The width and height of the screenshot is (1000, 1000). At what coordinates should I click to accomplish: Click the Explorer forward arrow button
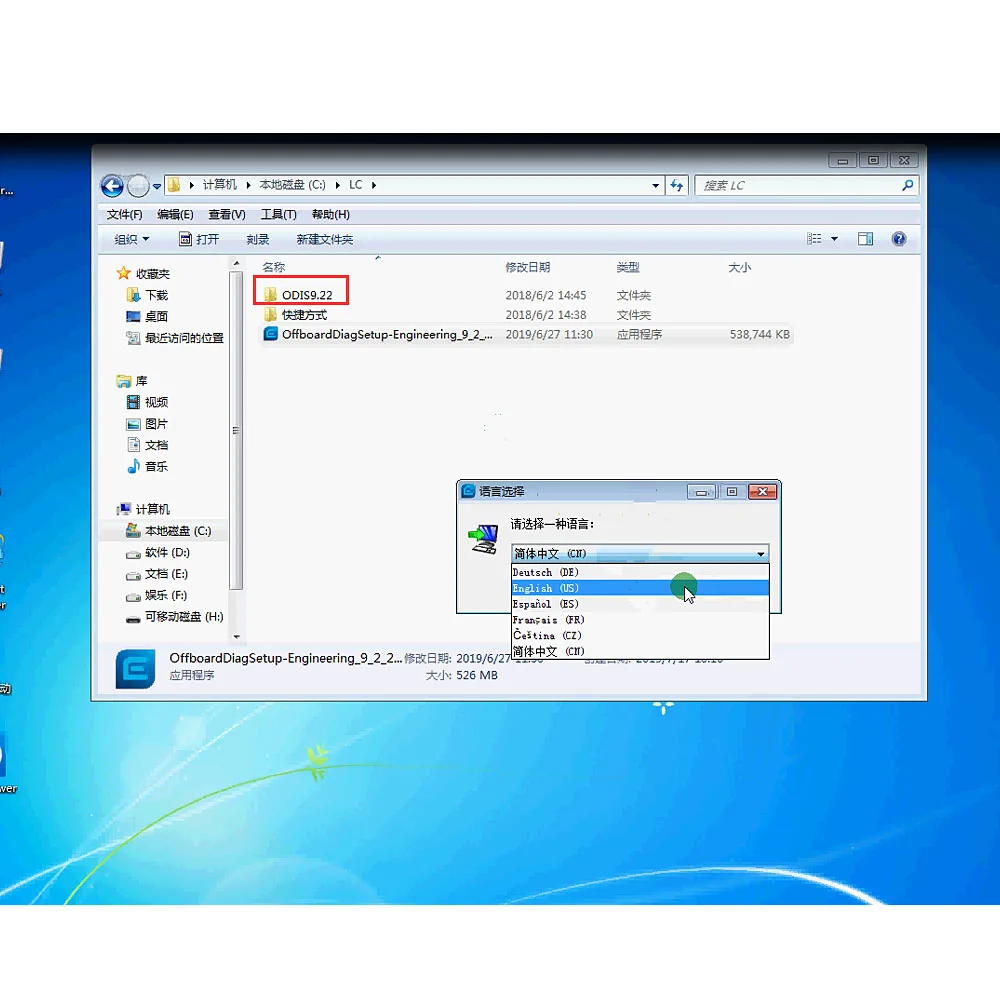(x=138, y=186)
